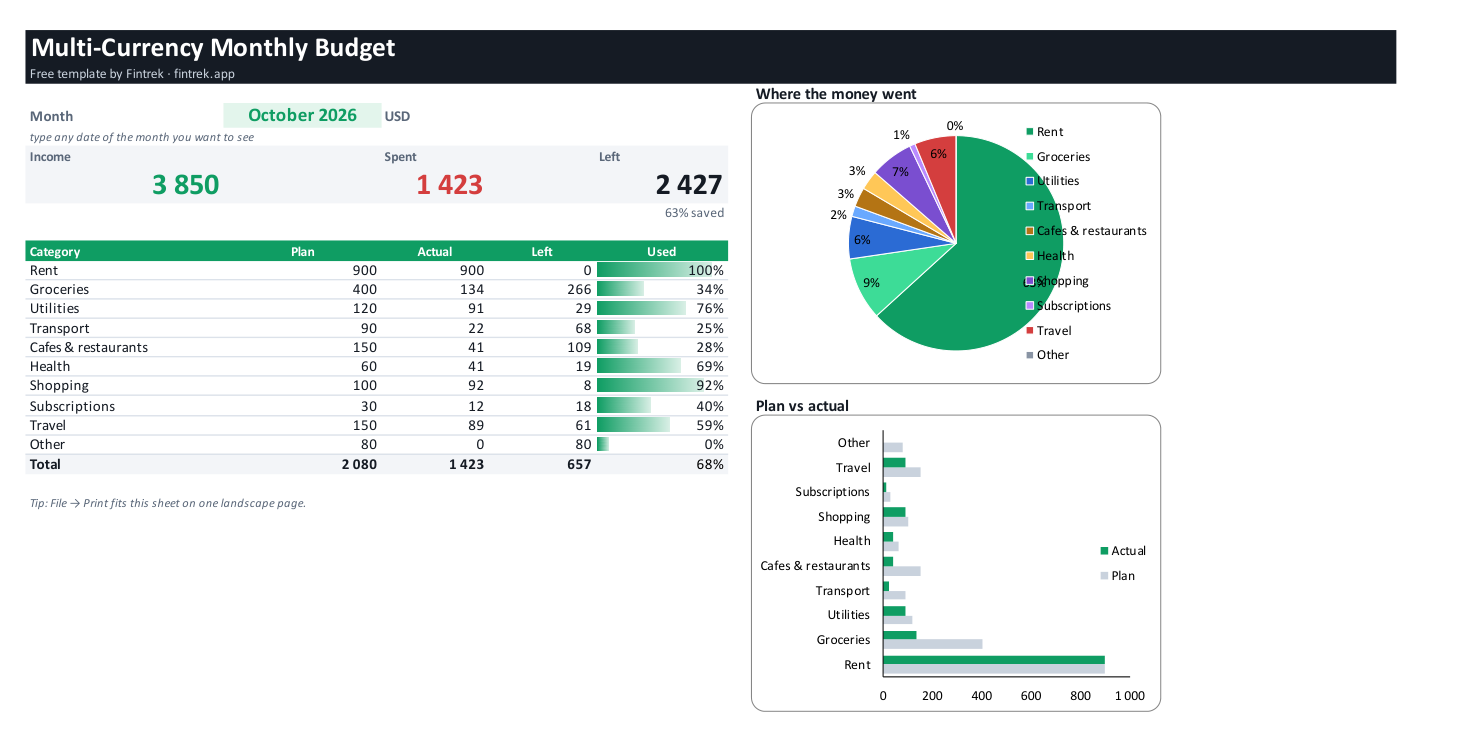Open the fintrek.app template credit line
The width and height of the screenshot is (1472, 736).
(x=132, y=74)
